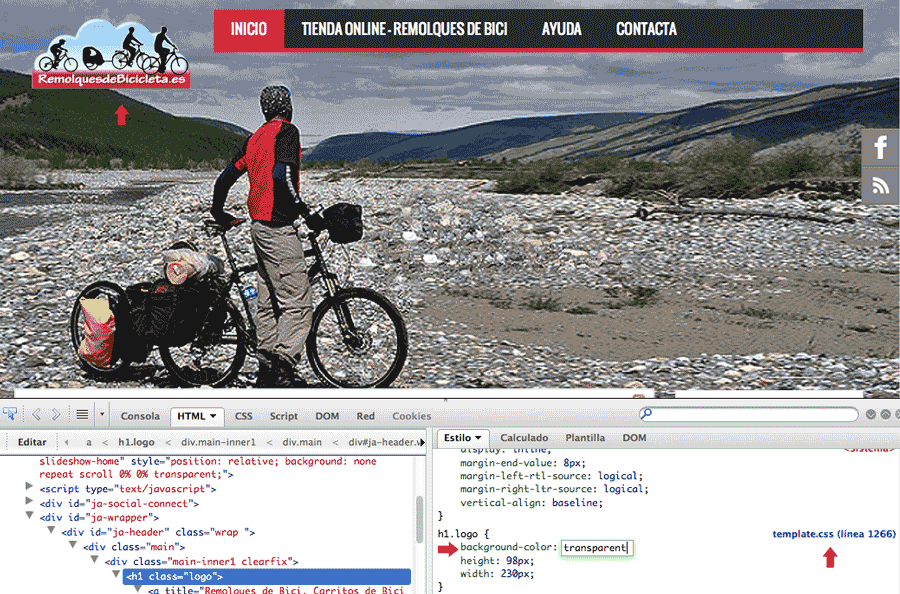Open the INICIO menu item

(249, 29)
